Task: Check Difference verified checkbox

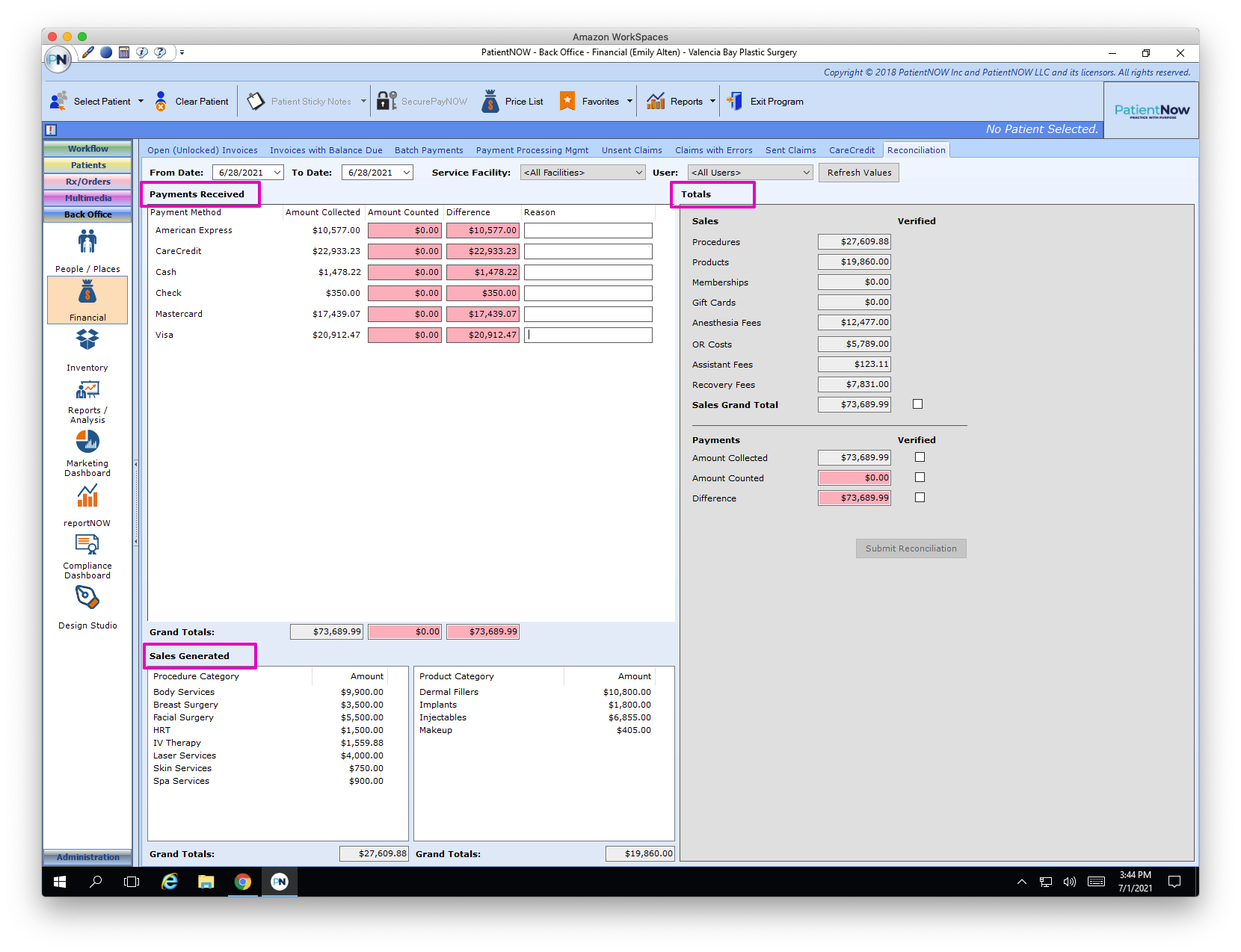Action: click(x=920, y=498)
